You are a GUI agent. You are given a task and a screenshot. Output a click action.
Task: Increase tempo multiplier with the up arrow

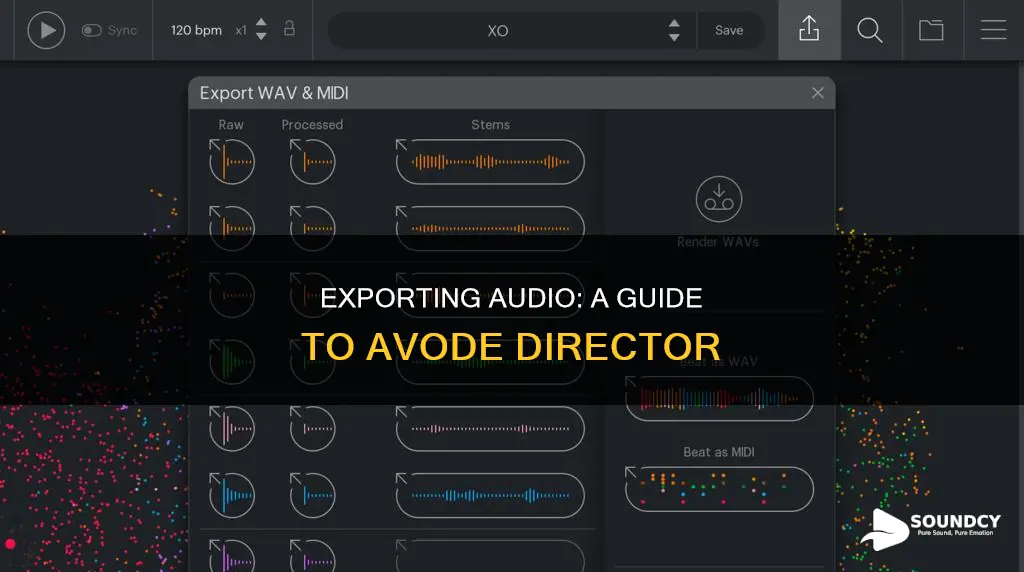[x=261, y=23]
